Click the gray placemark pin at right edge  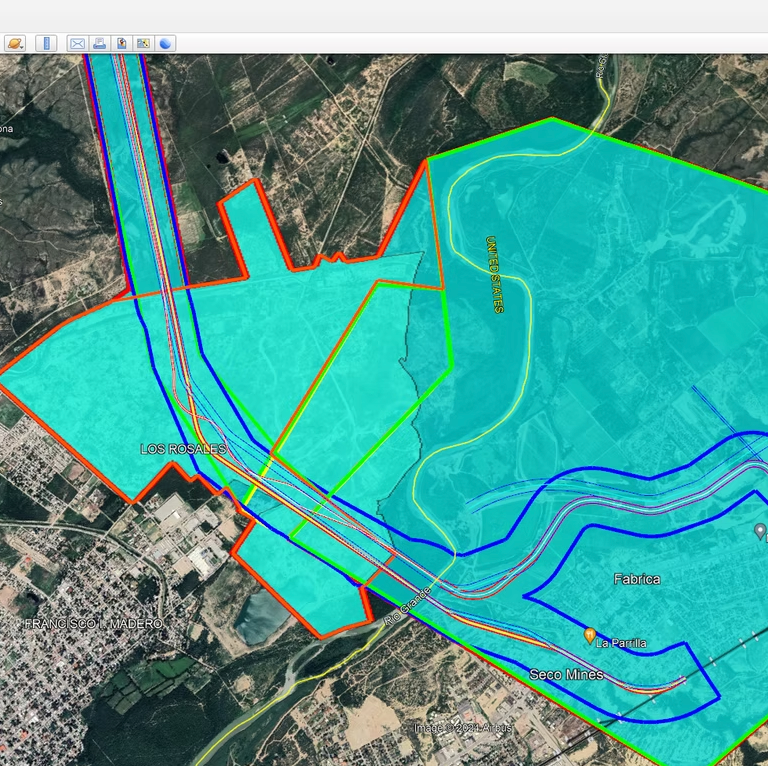click(760, 530)
